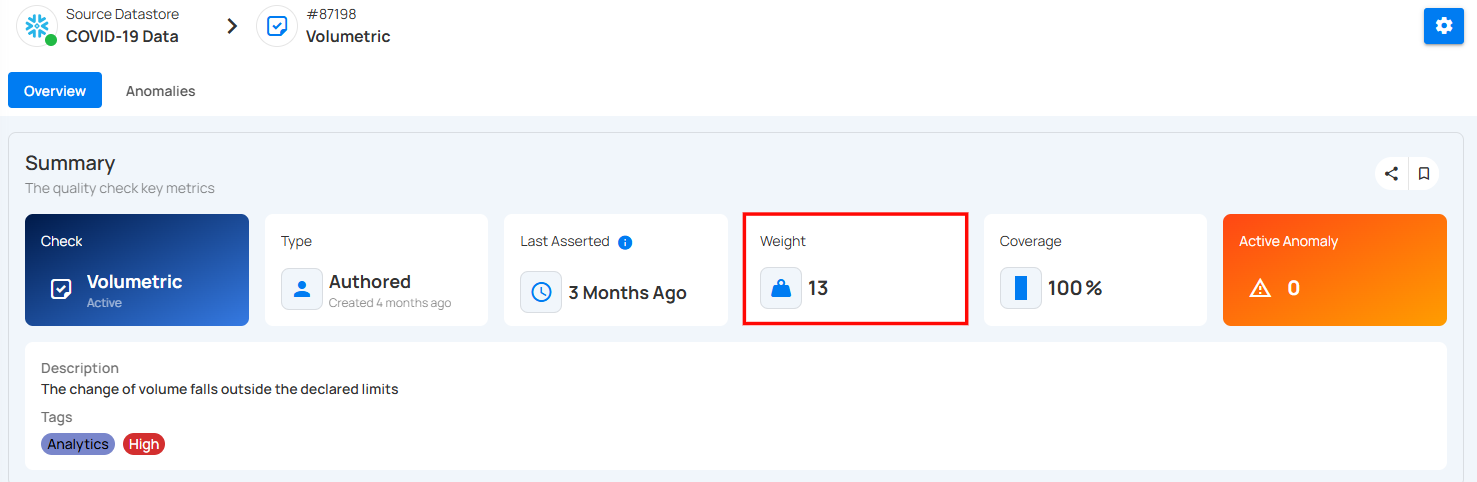The height and width of the screenshot is (482, 1477).
Task: Click the check icon beside #87198
Action: point(277,26)
